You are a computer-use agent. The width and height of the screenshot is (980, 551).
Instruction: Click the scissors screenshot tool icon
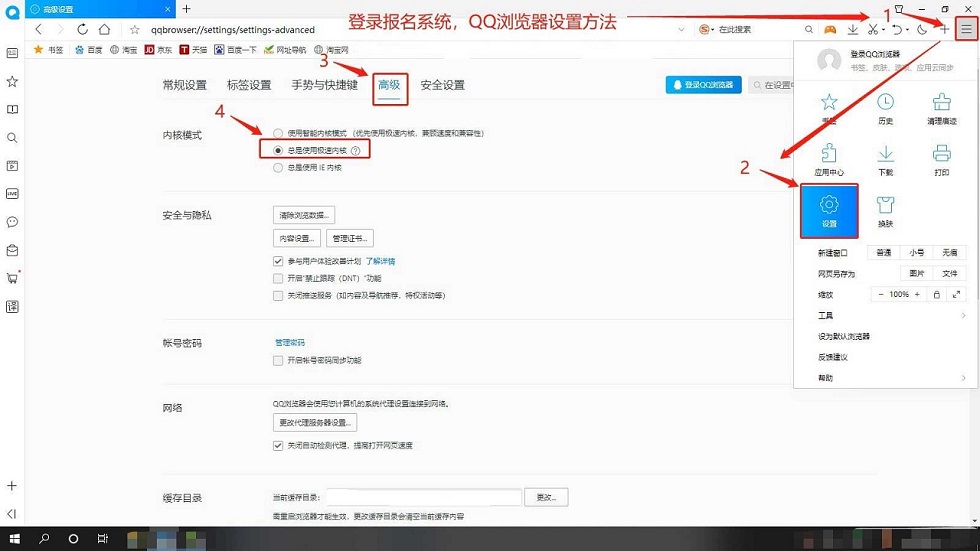872,29
